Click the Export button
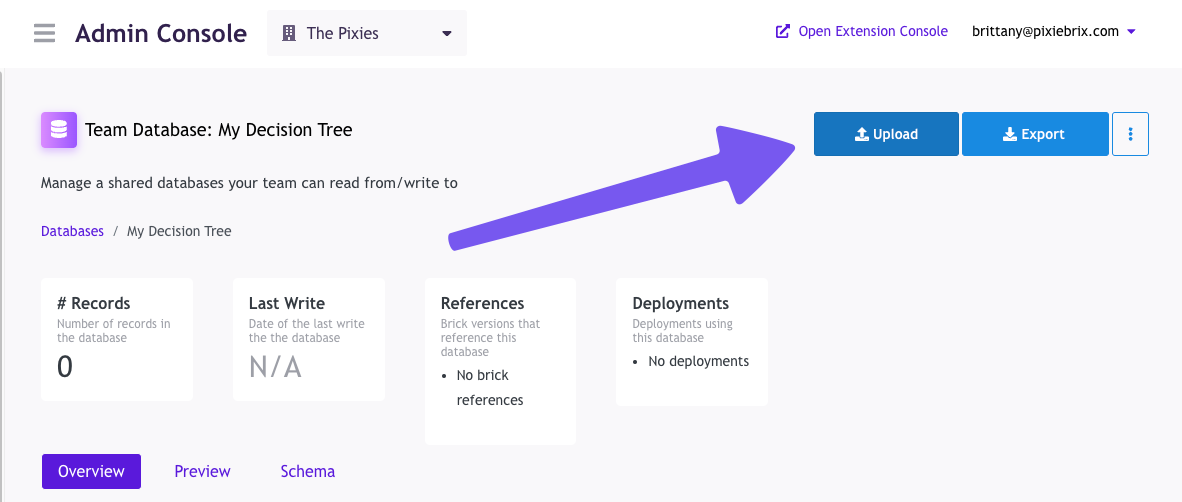Image resolution: width=1182 pixels, height=502 pixels. 1035,134
